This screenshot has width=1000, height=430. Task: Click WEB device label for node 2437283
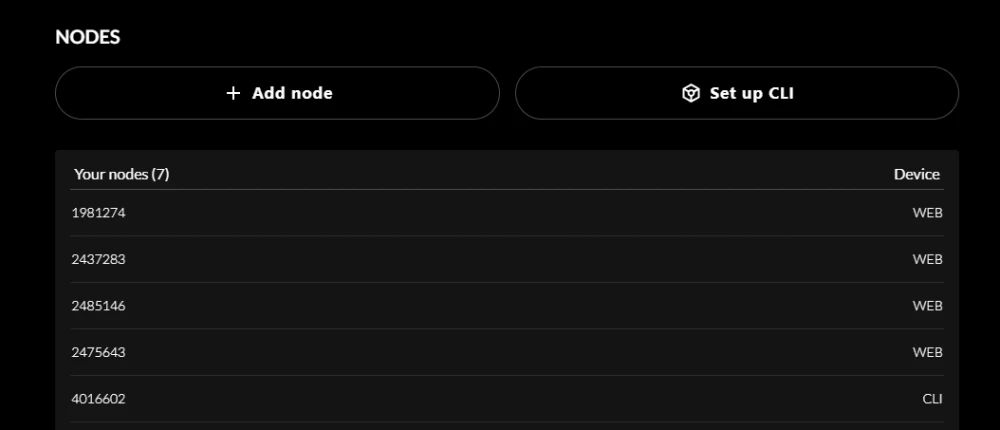(x=927, y=259)
